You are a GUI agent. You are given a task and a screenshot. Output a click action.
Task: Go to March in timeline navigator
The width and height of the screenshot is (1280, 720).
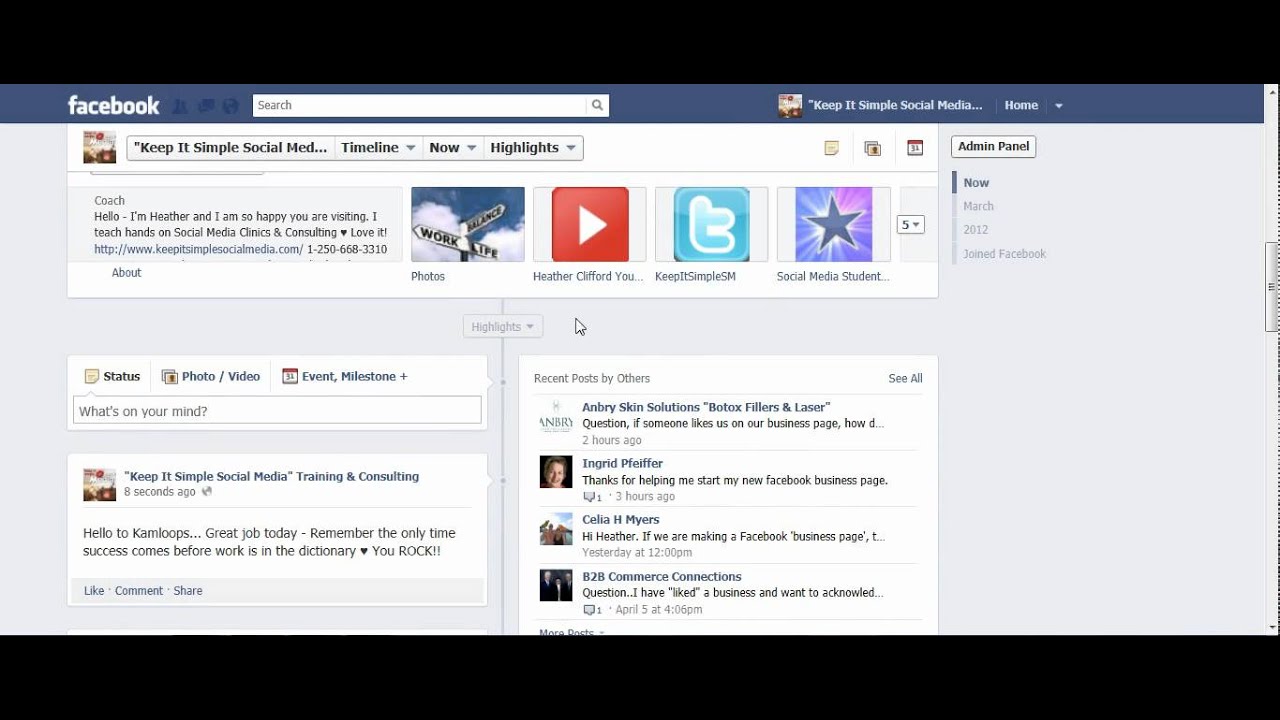coord(978,206)
